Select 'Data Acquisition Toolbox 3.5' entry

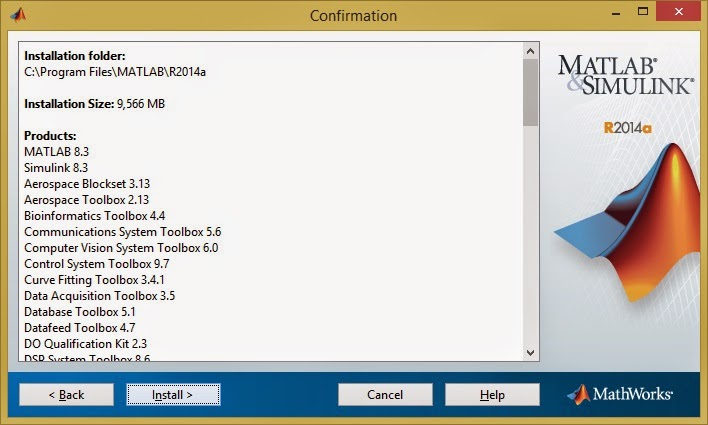(99, 296)
